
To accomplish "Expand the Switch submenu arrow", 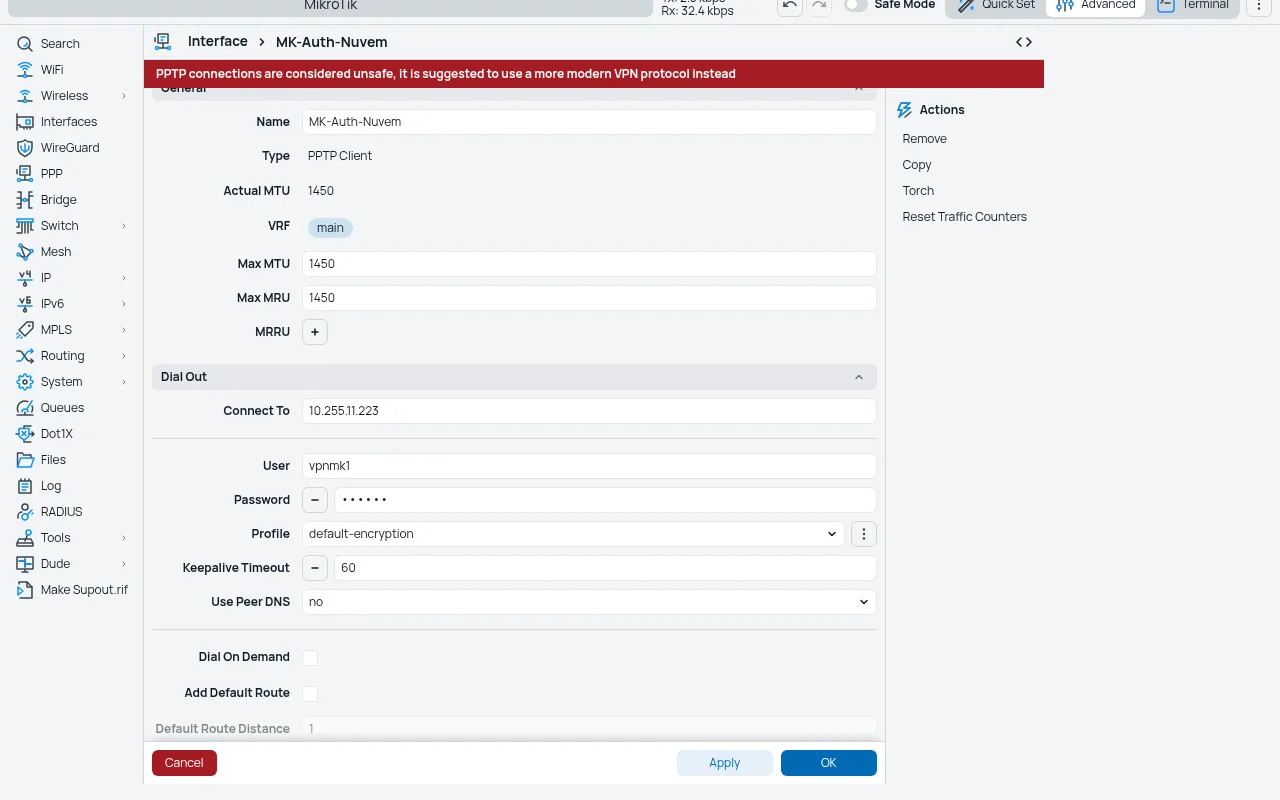I will pos(124,226).
